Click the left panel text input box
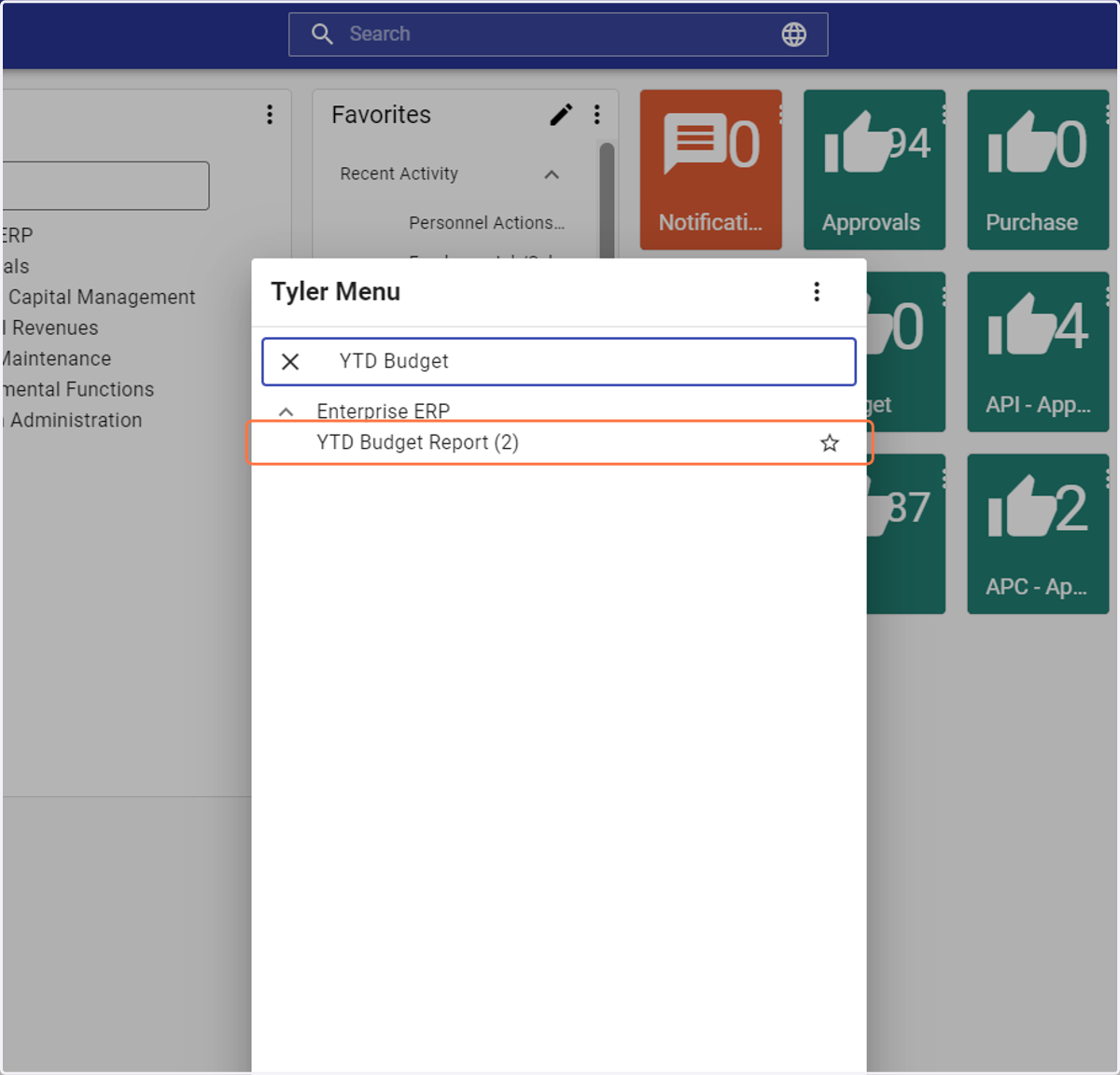This screenshot has height=1075, width=1120. (x=105, y=186)
